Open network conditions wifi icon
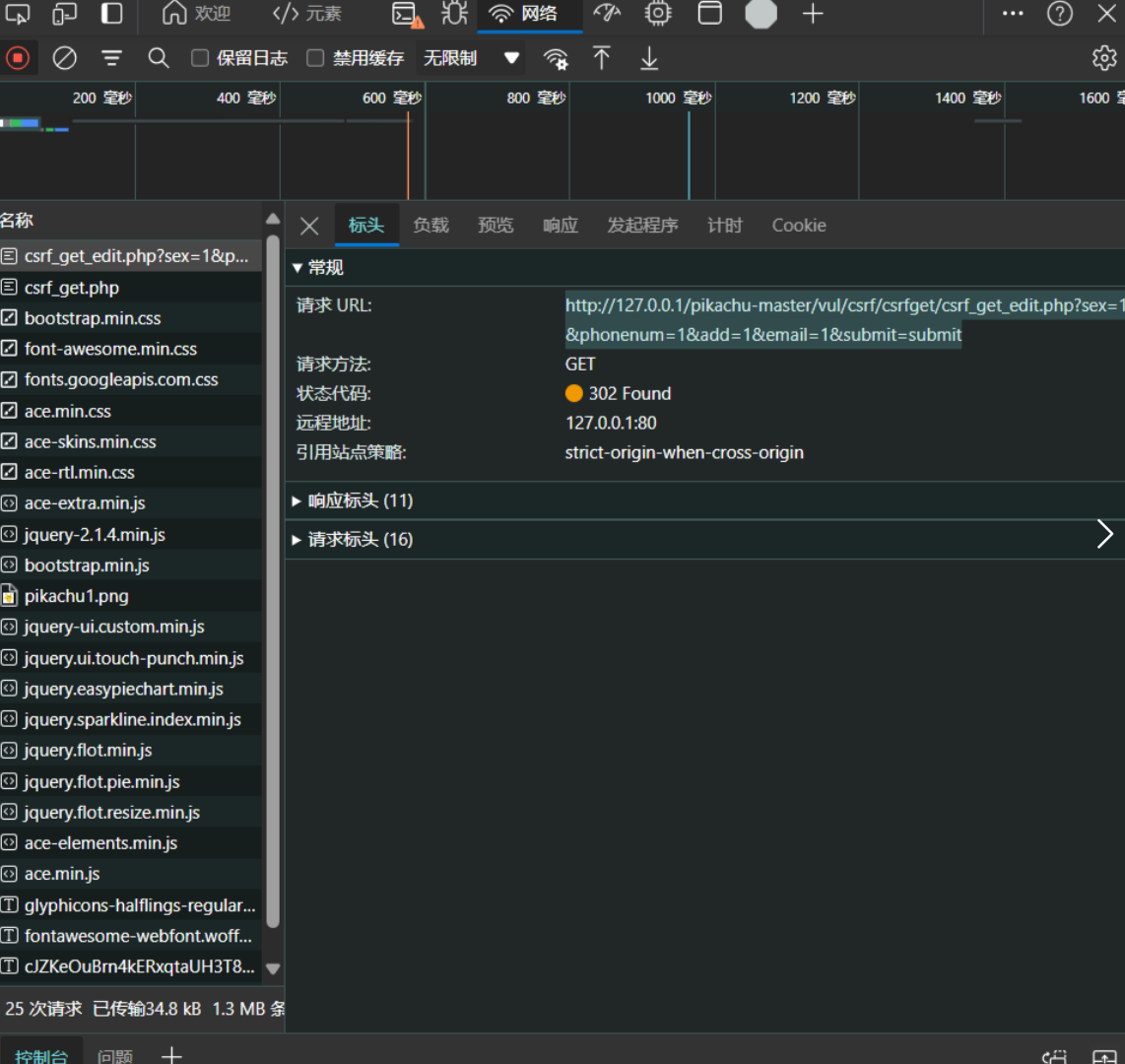Screen dimensions: 1125x1064 coord(556,58)
